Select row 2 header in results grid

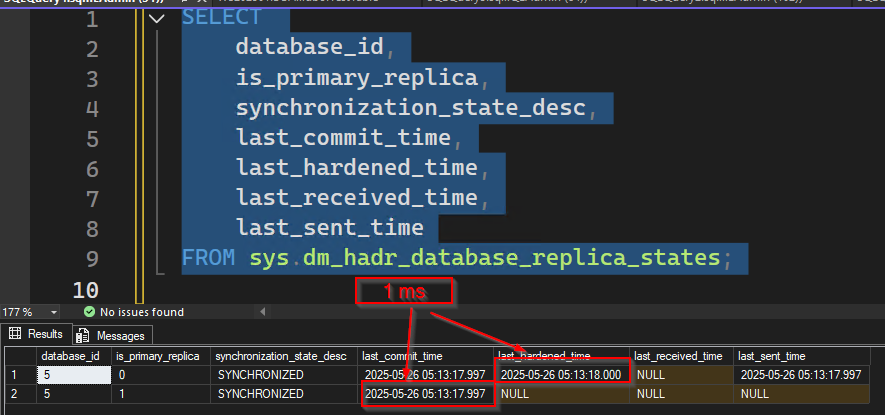(21, 394)
